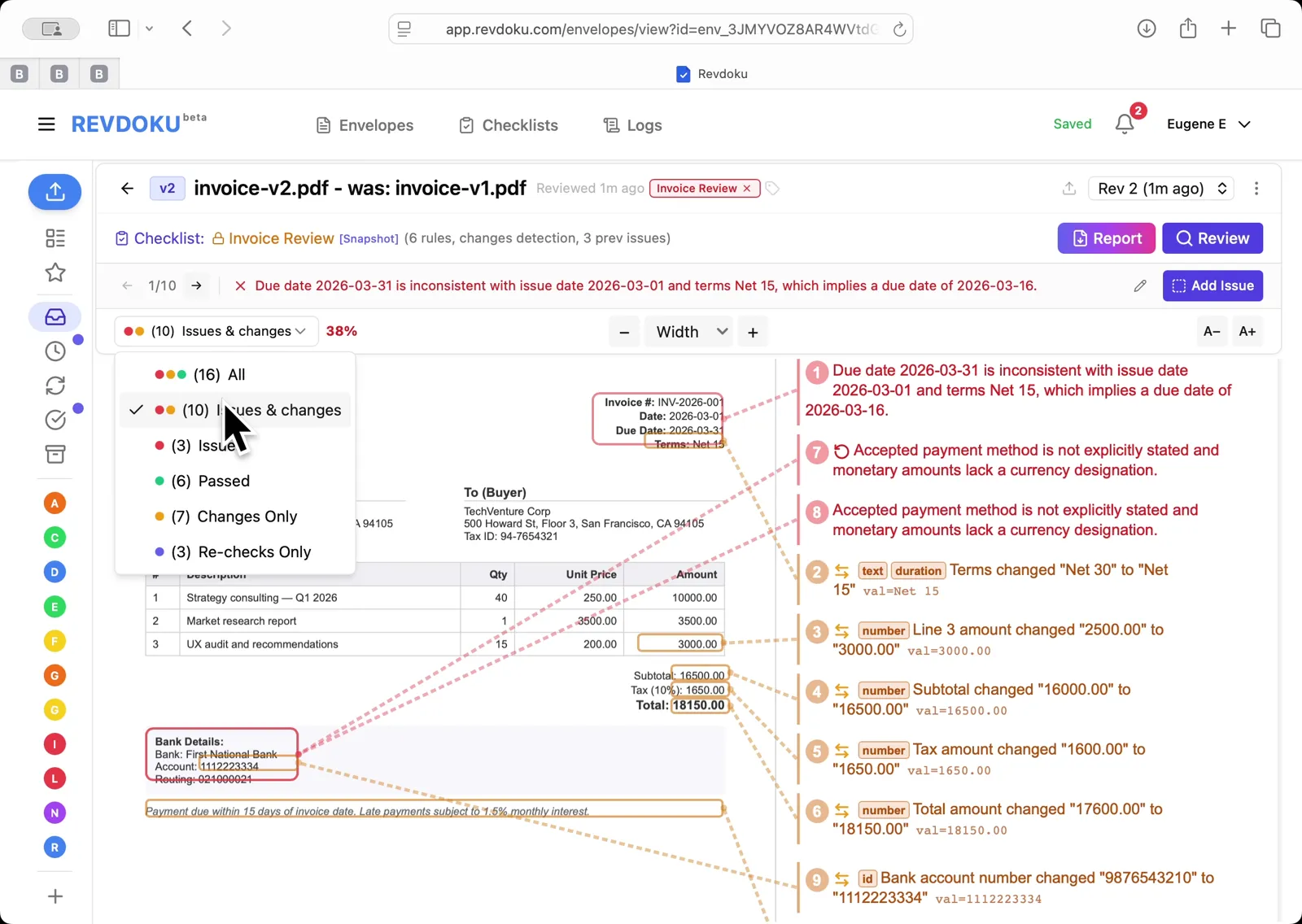View recent history via the clock icon
This screenshot has width=1302, height=924.
[55, 351]
